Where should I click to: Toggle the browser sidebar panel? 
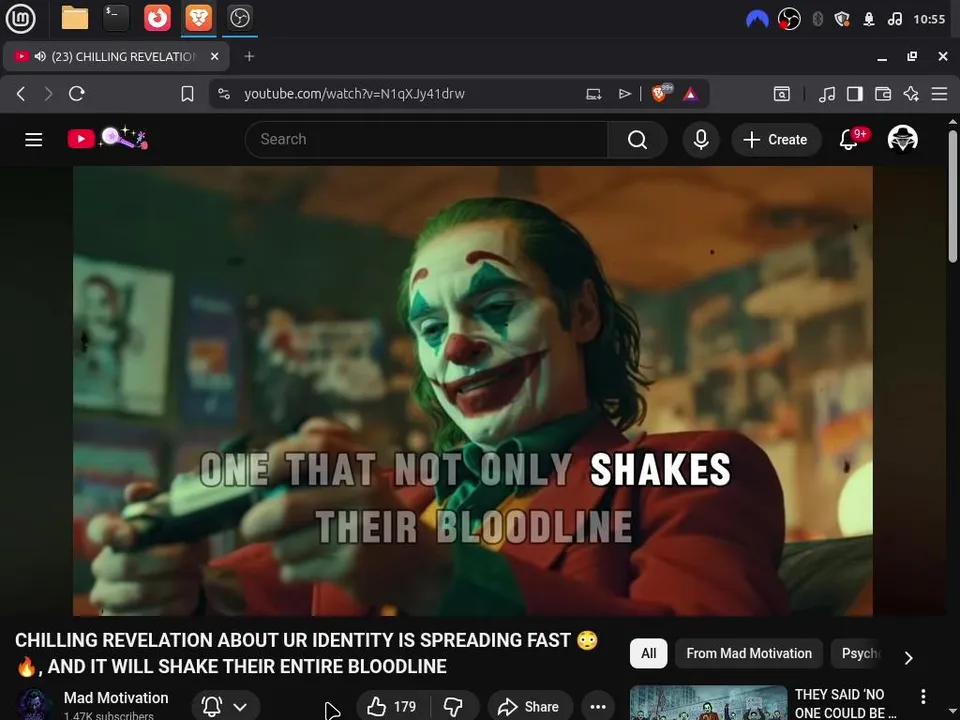[x=855, y=94]
